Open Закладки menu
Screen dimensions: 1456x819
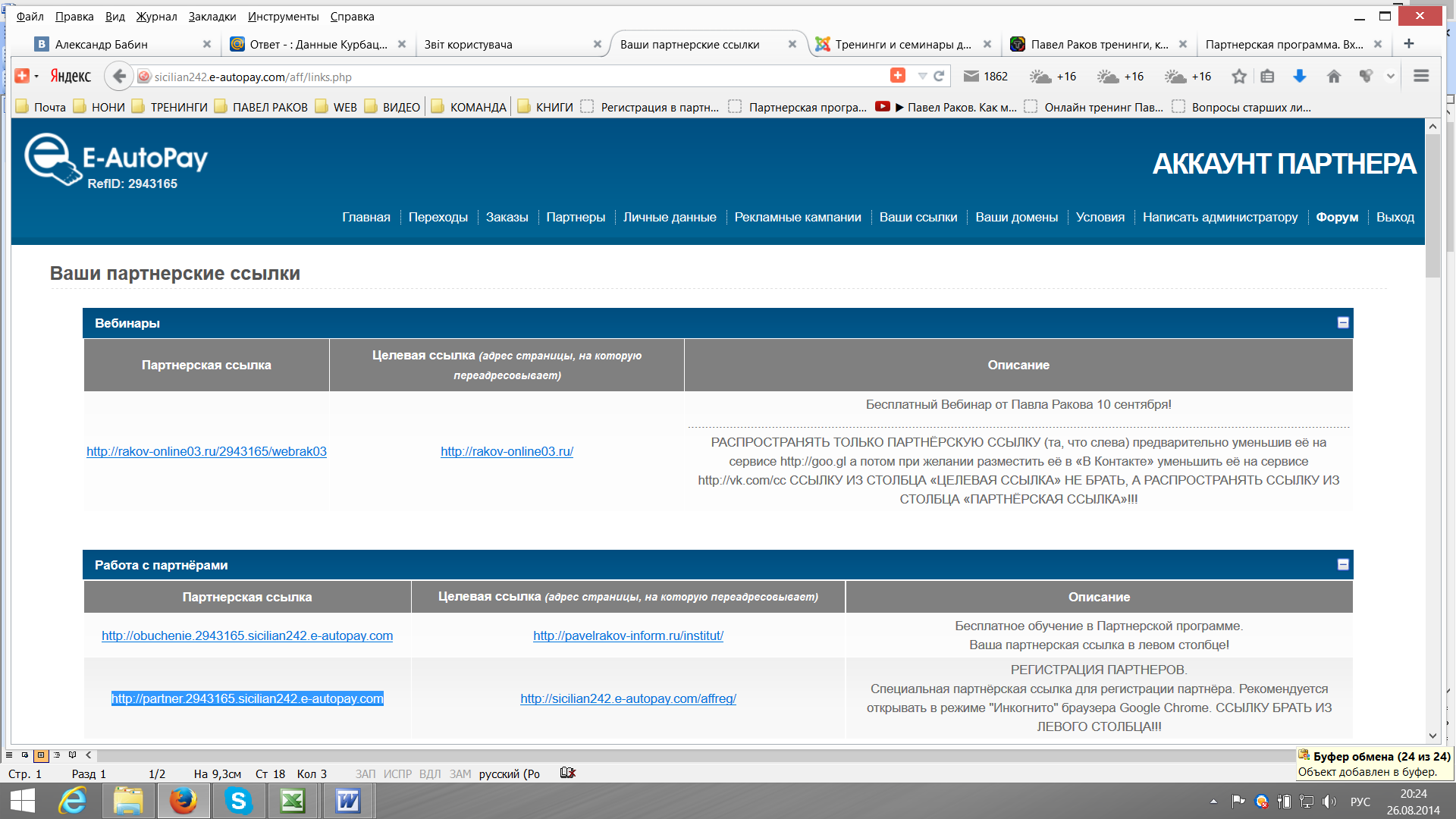212,16
